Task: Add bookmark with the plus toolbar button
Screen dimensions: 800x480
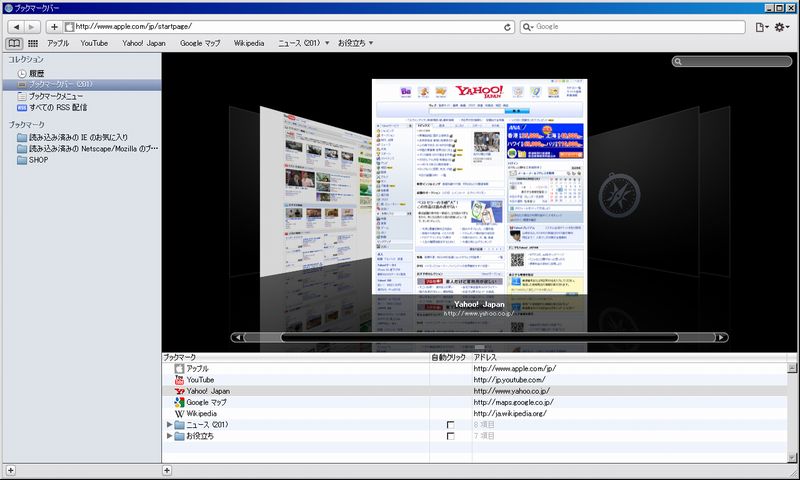Action: pos(54,27)
